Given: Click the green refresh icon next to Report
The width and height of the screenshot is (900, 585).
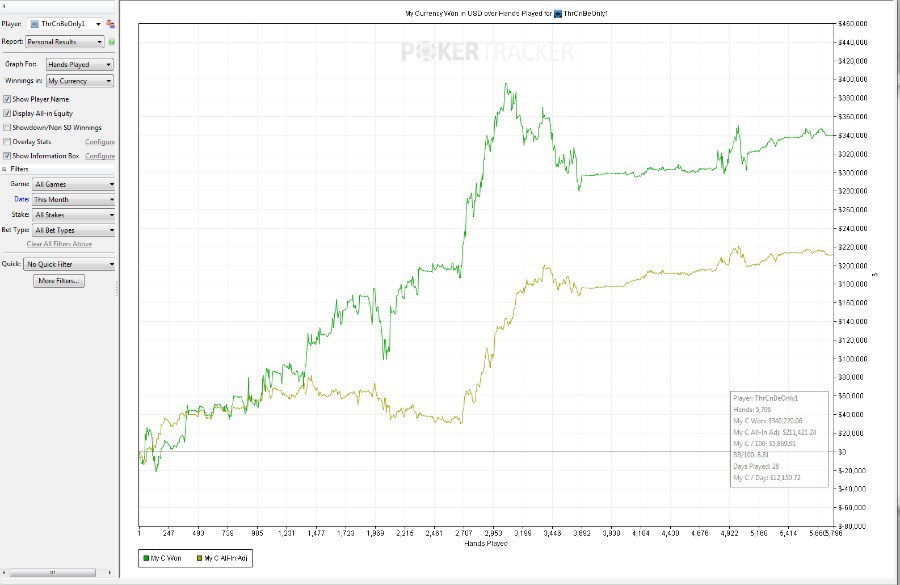Looking at the screenshot, I should click(111, 42).
